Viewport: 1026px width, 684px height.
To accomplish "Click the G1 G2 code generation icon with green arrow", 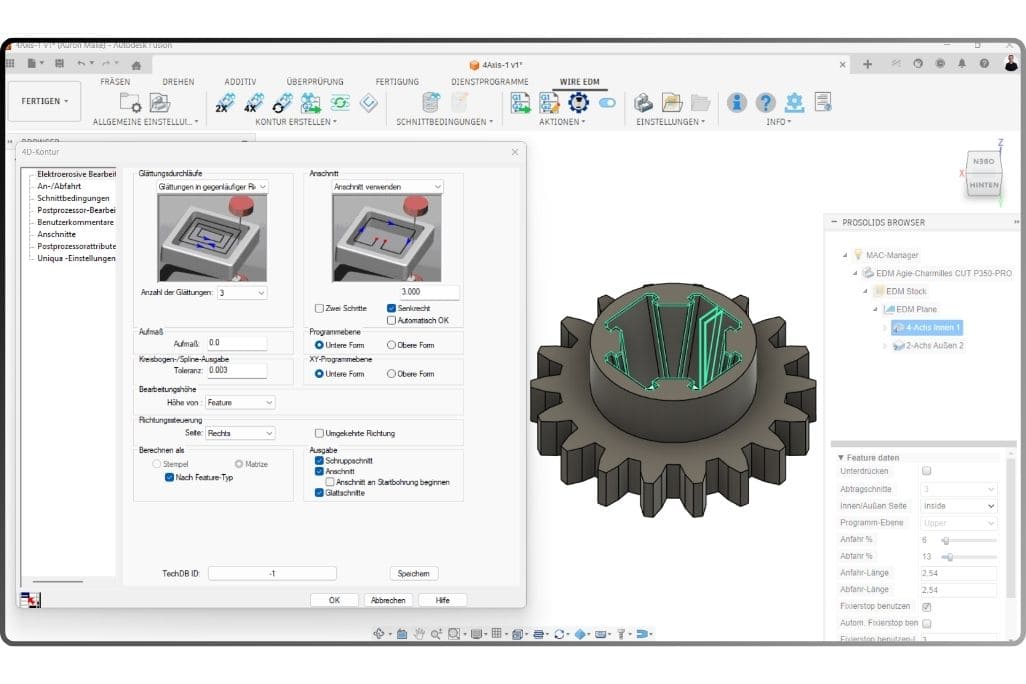I will (521, 103).
